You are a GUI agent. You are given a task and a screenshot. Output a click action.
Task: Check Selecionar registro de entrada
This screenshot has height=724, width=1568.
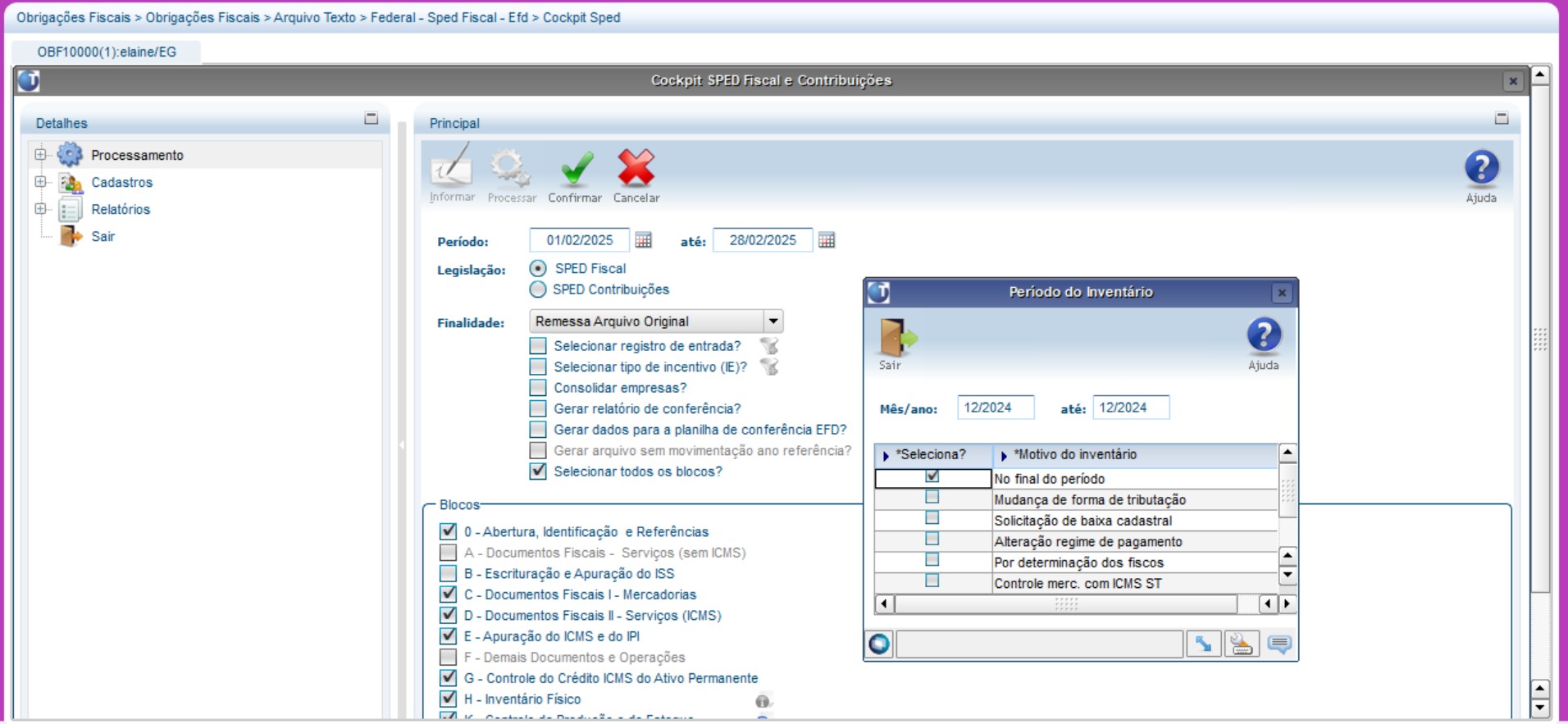[538, 345]
